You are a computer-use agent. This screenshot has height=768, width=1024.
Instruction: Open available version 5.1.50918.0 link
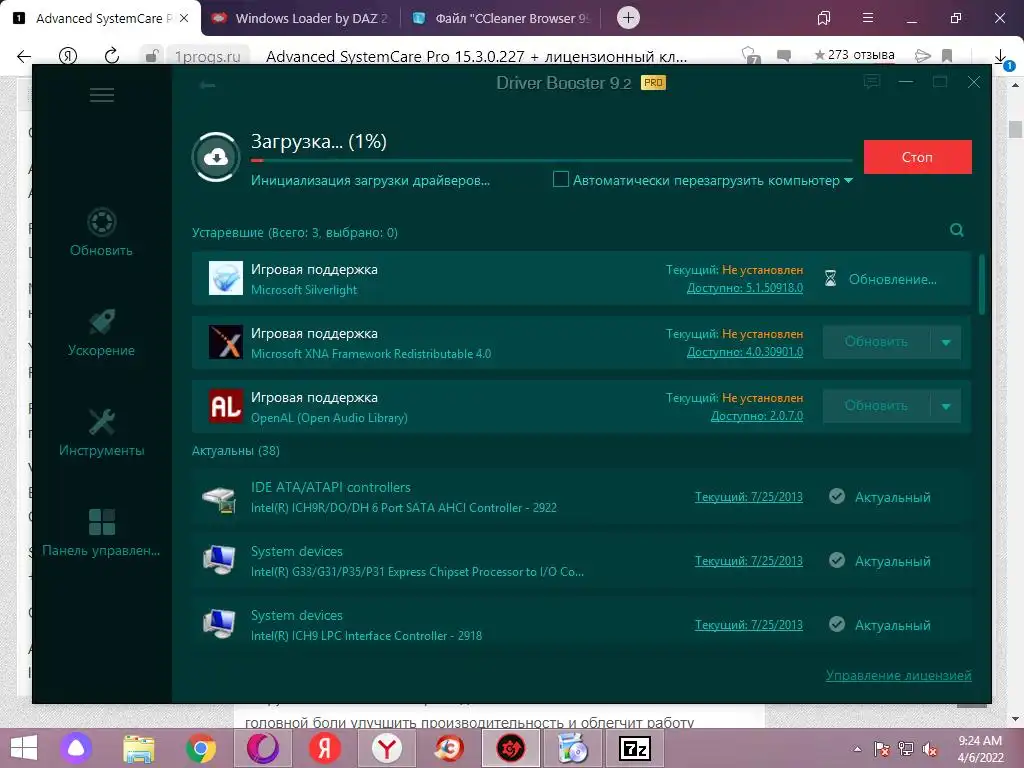(744, 288)
